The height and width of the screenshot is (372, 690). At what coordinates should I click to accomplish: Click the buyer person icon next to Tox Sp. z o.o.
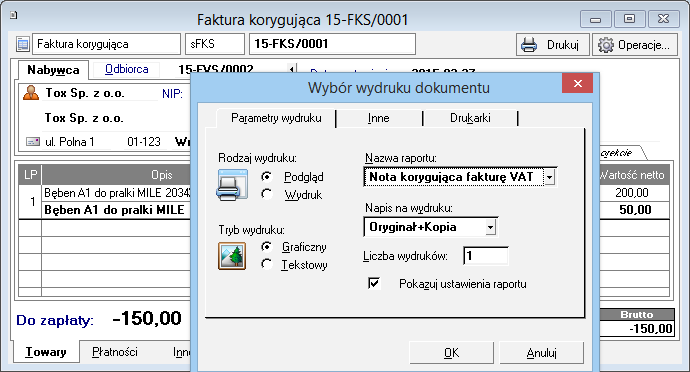(31, 93)
